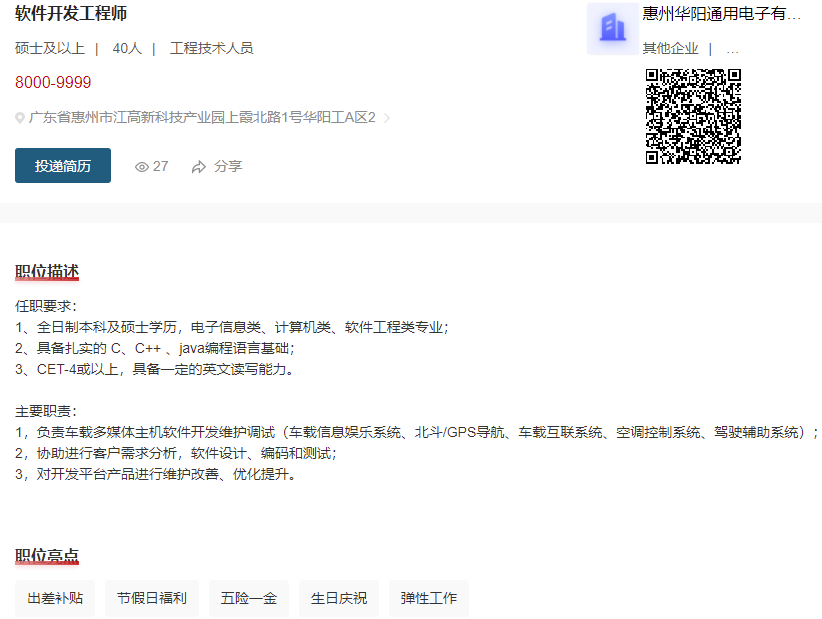Click the 其他企业 company type text

(670, 49)
